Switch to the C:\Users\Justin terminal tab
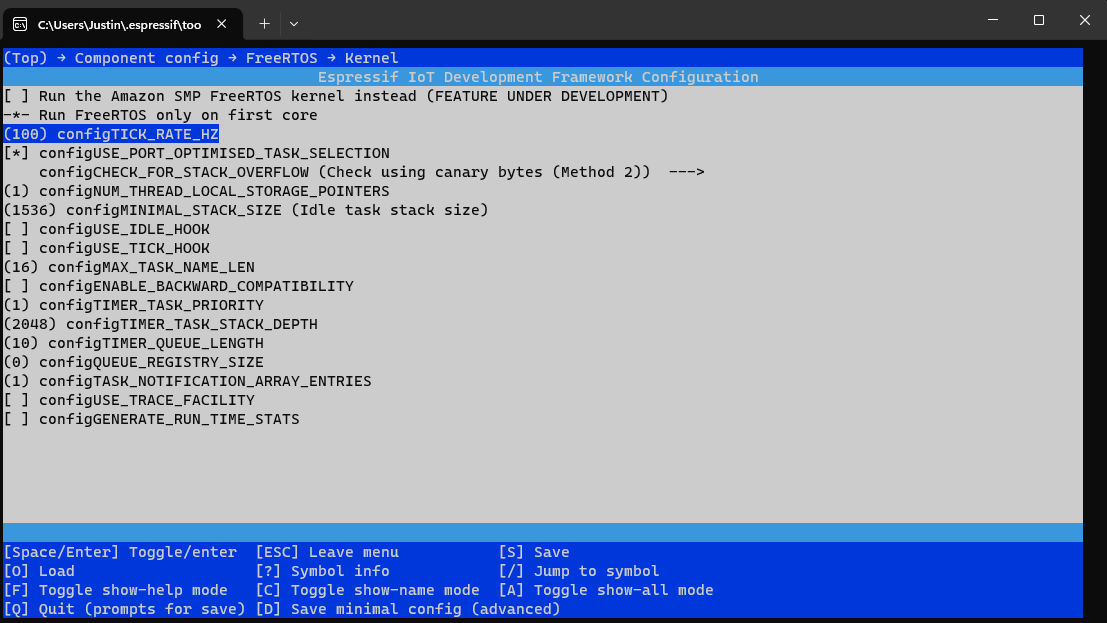The height and width of the screenshot is (623, 1107). [x=120, y=23]
